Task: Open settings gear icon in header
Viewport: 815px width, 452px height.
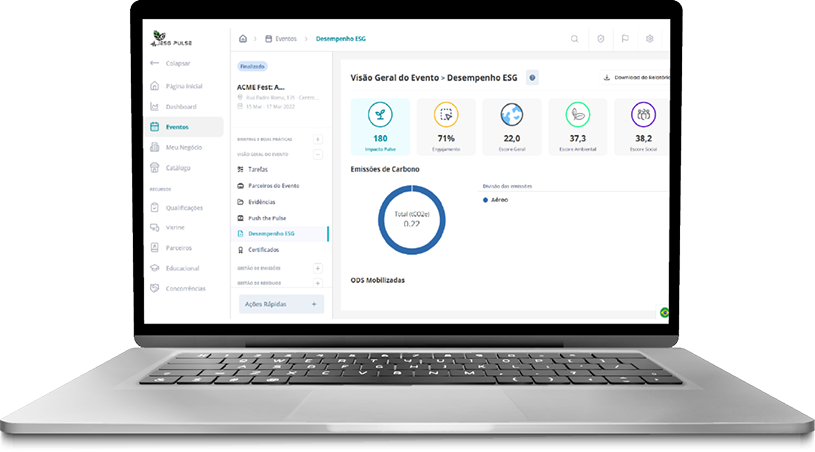Action: (x=650, y=39)
